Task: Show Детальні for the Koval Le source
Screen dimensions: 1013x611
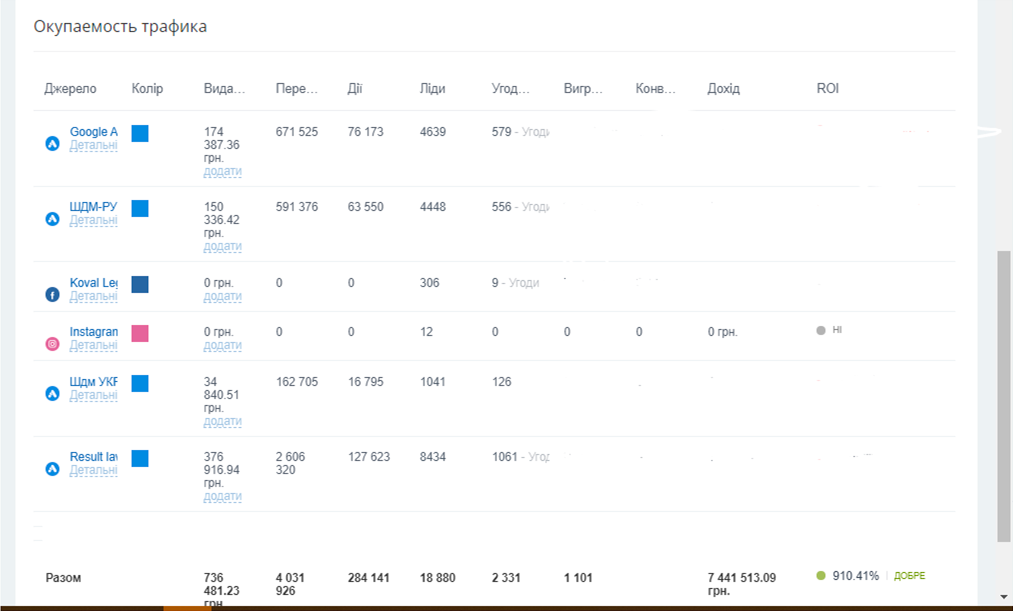Action: [x=93, y=296]
